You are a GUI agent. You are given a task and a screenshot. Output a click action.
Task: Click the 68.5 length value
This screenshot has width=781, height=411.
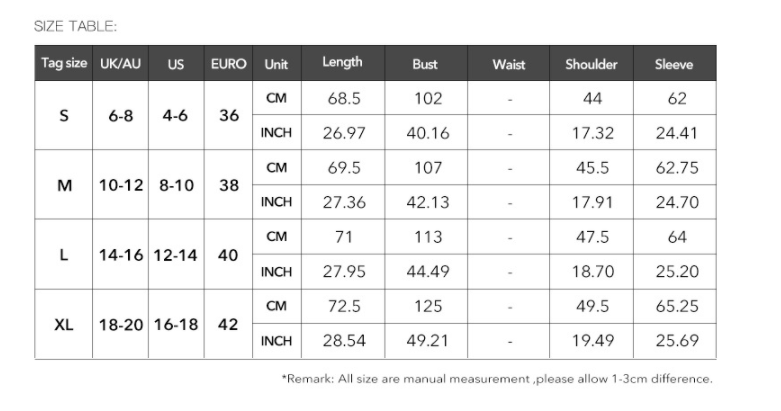[344, 98]
